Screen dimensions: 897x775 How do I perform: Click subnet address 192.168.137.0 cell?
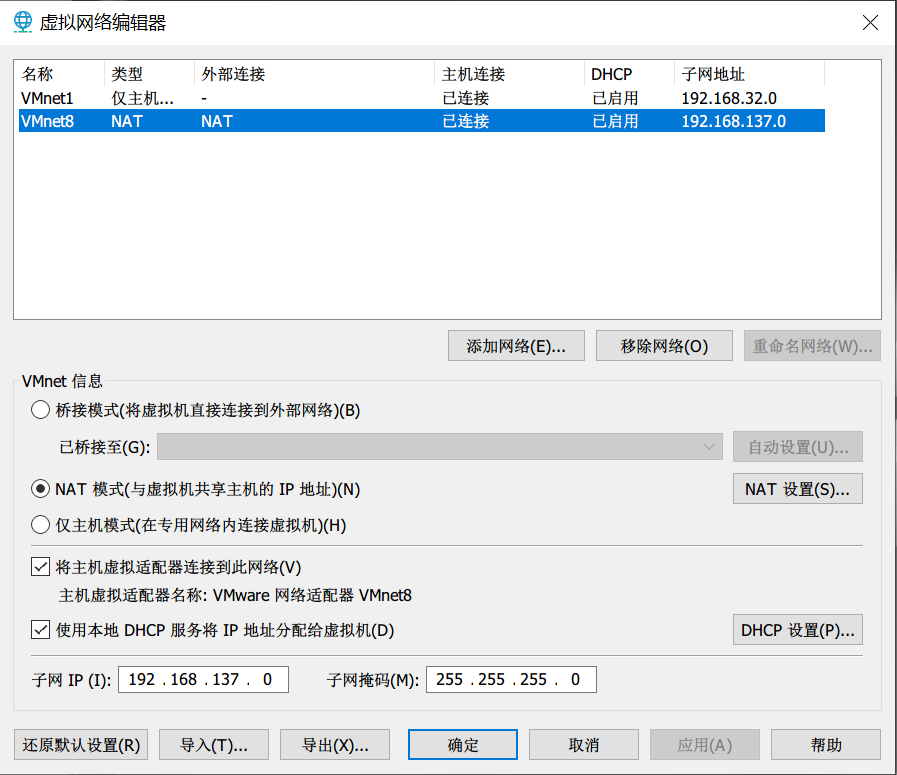(x=733, y=121)
